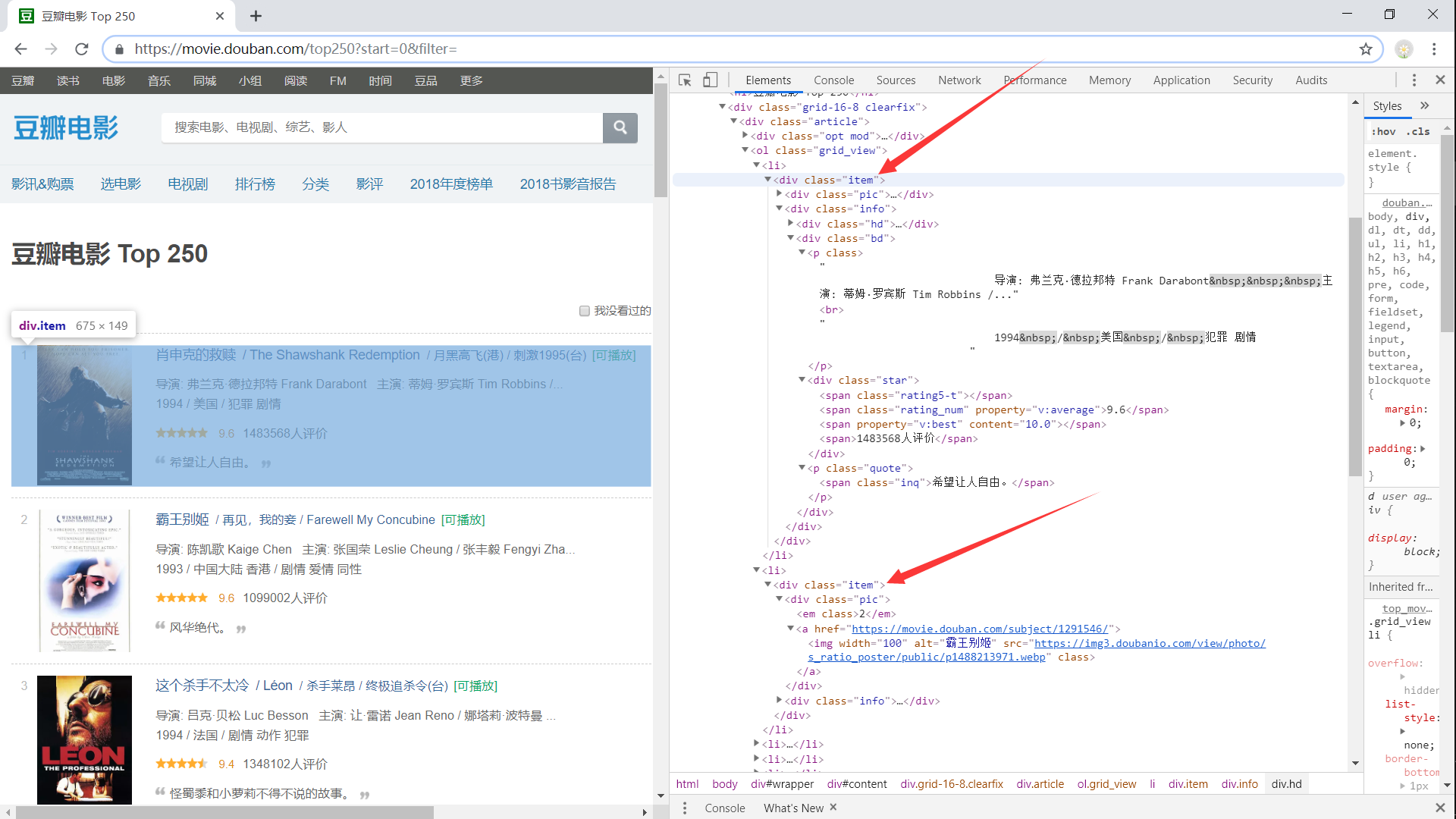Bookmark this page with star icon
Screen dimensions: 1456x819
tap(1365, 49)
